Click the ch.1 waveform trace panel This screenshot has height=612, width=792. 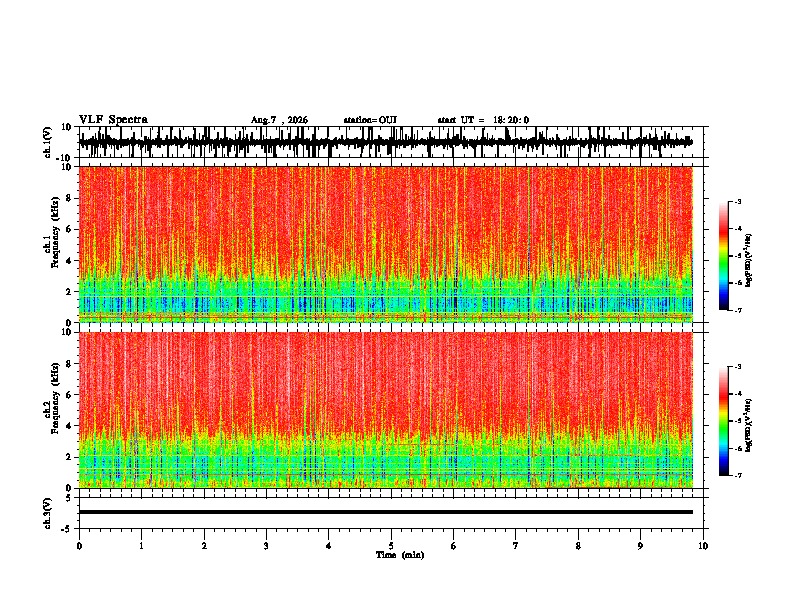(393, 142)
